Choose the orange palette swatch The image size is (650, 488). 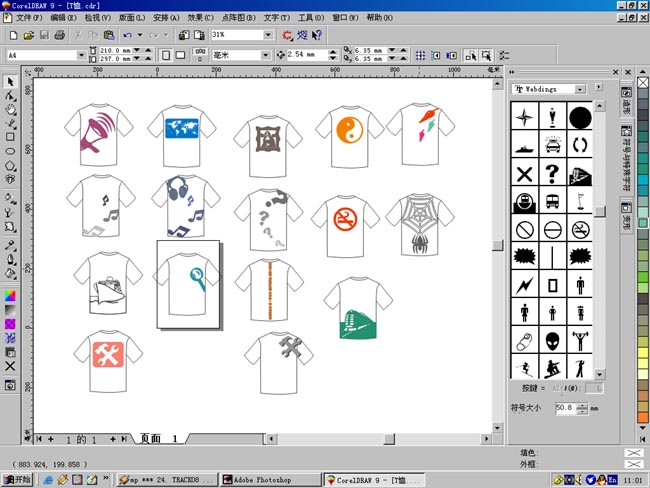(643, 417)
